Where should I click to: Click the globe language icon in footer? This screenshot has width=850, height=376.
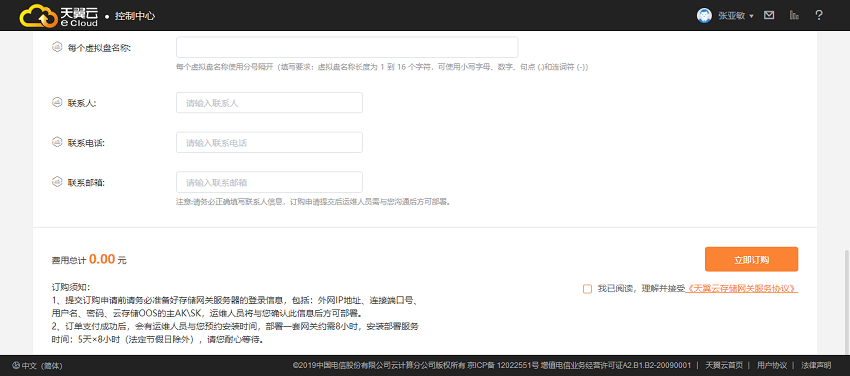(16, 366)
